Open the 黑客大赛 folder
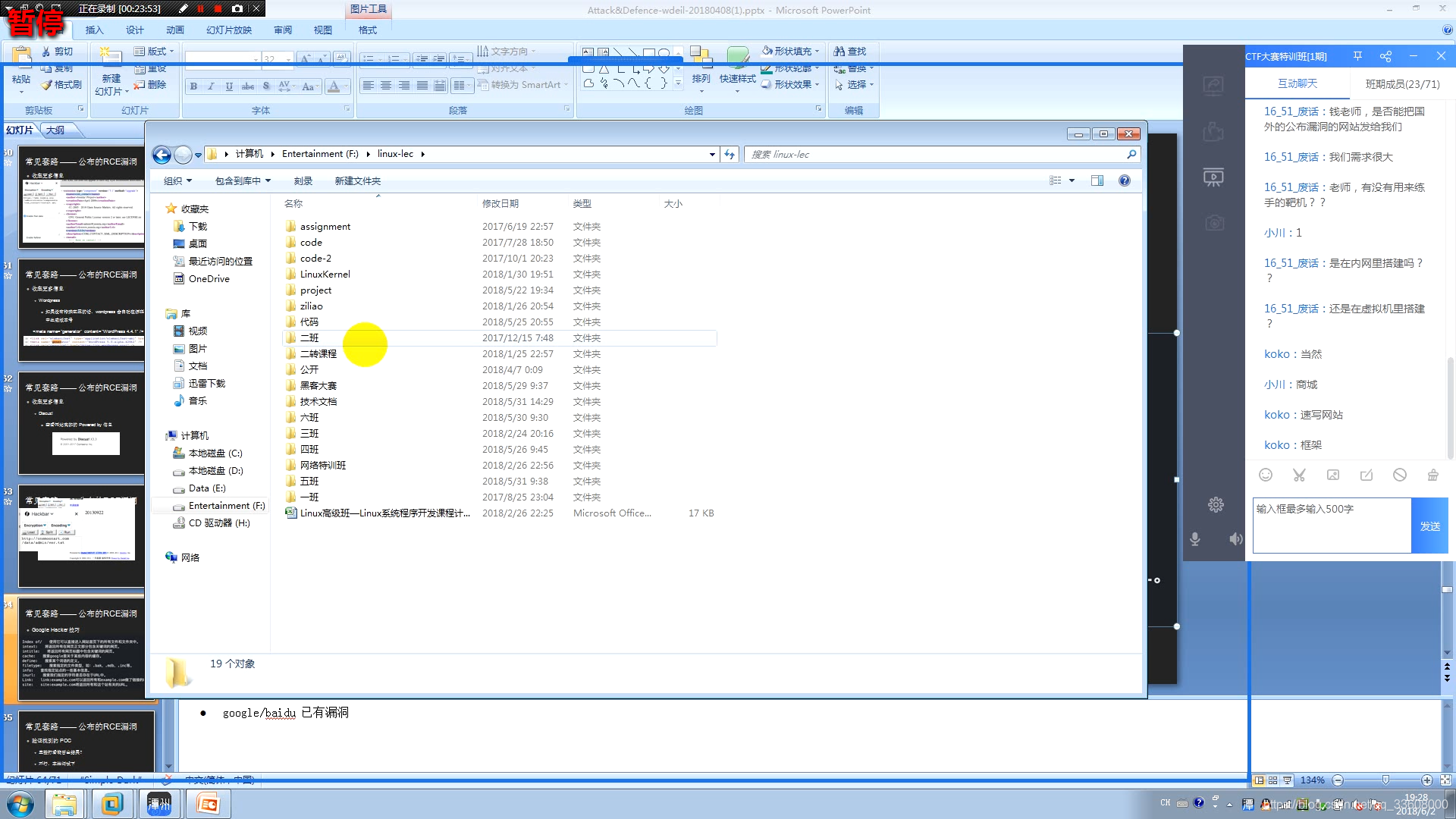The width and height of the screenshot is (1456, 819). point(318,386)
